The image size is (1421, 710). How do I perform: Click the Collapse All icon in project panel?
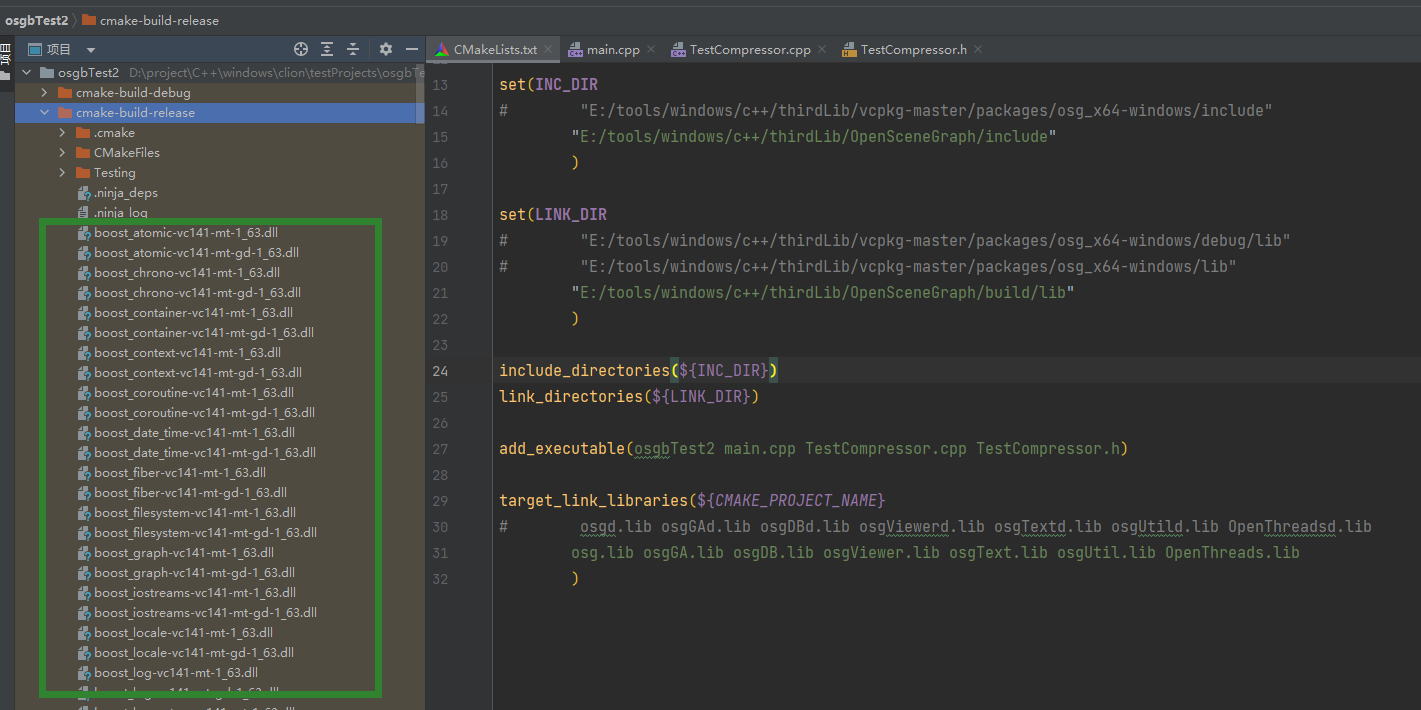click(x=353, y=49)
